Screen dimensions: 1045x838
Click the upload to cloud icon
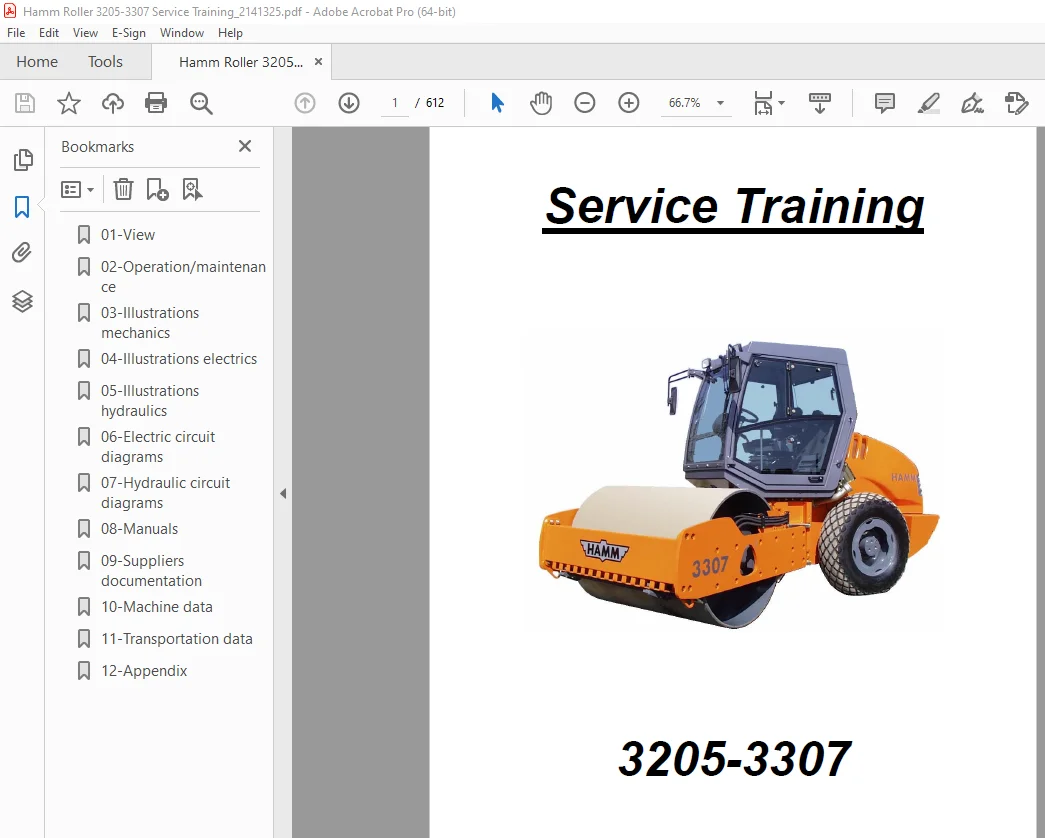(x=113, y=103)
